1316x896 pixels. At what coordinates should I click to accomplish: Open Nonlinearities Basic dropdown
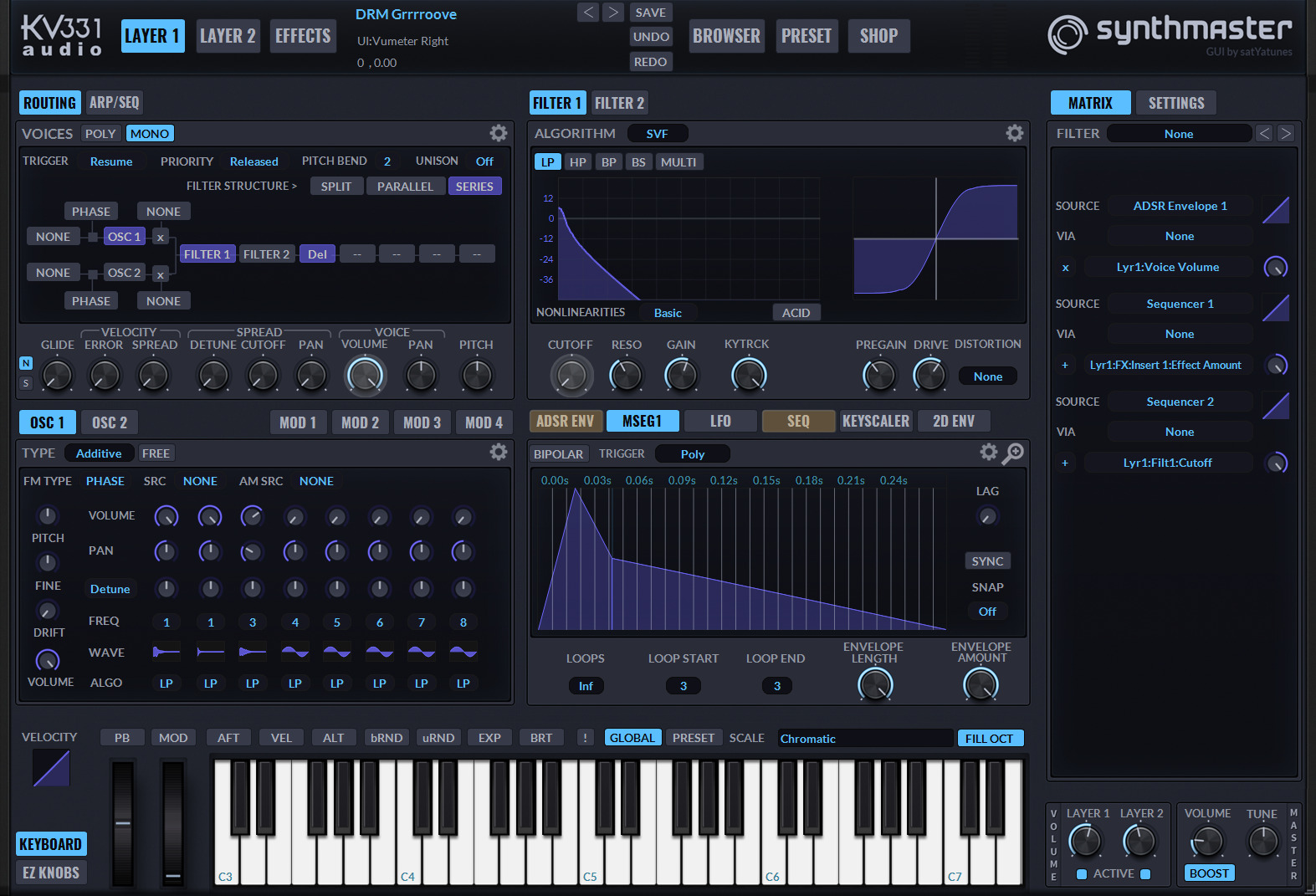tap(668, 313)
